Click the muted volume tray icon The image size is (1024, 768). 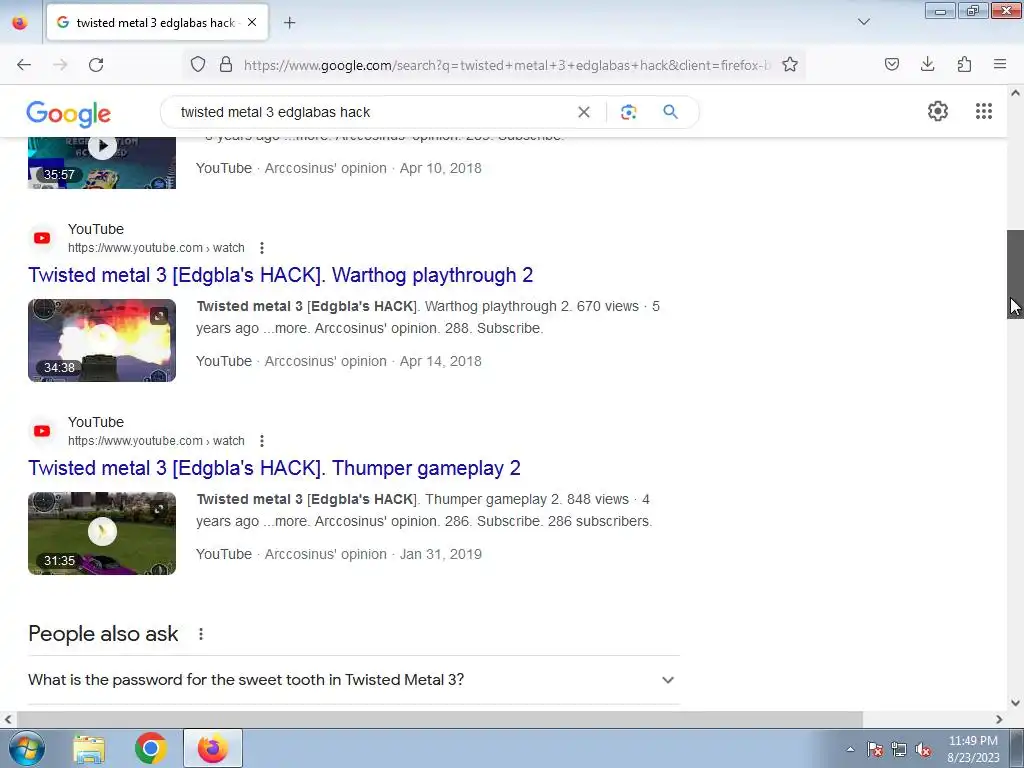923,749
